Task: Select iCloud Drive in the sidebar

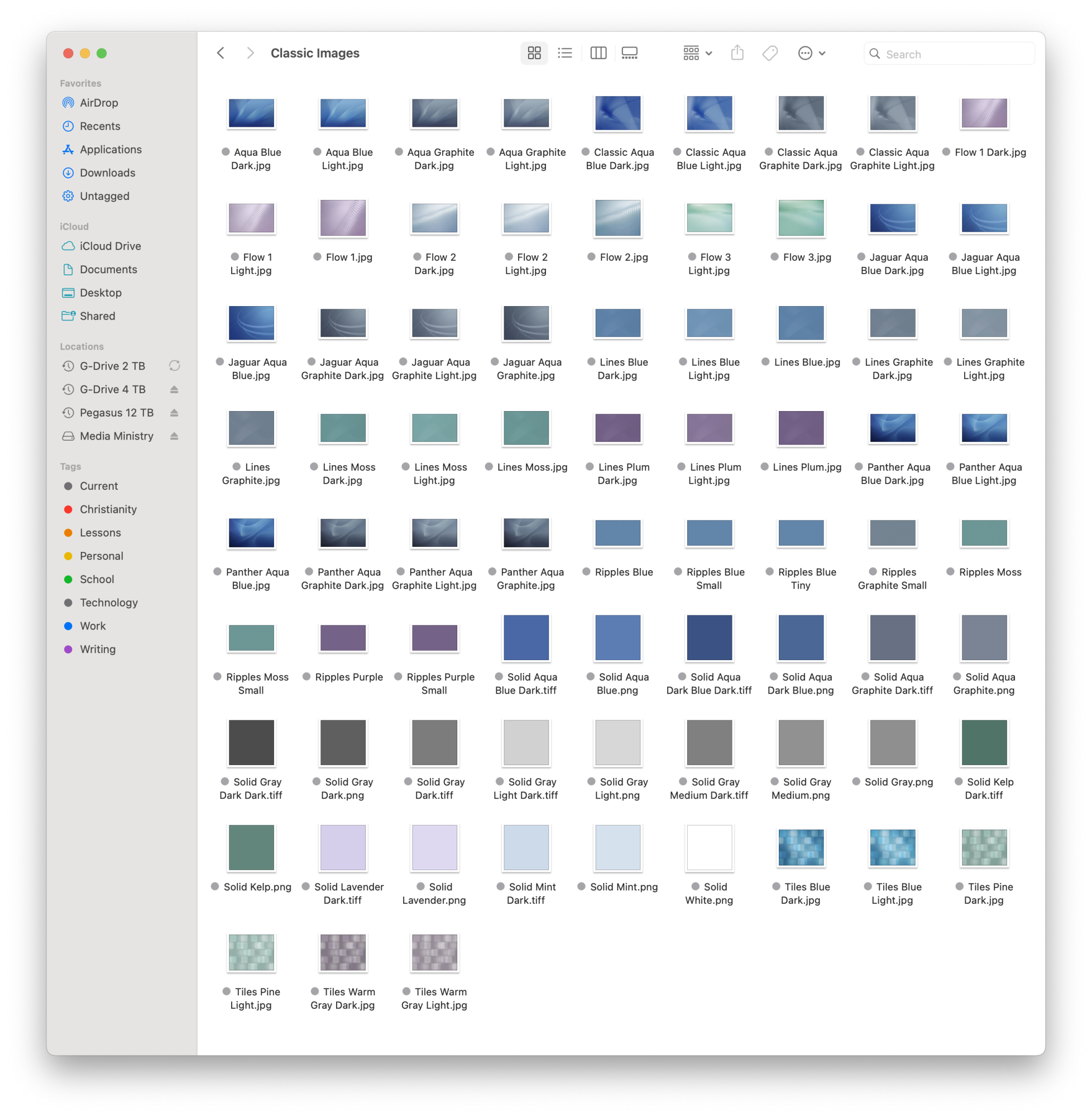Action: [x=110, y=246]
